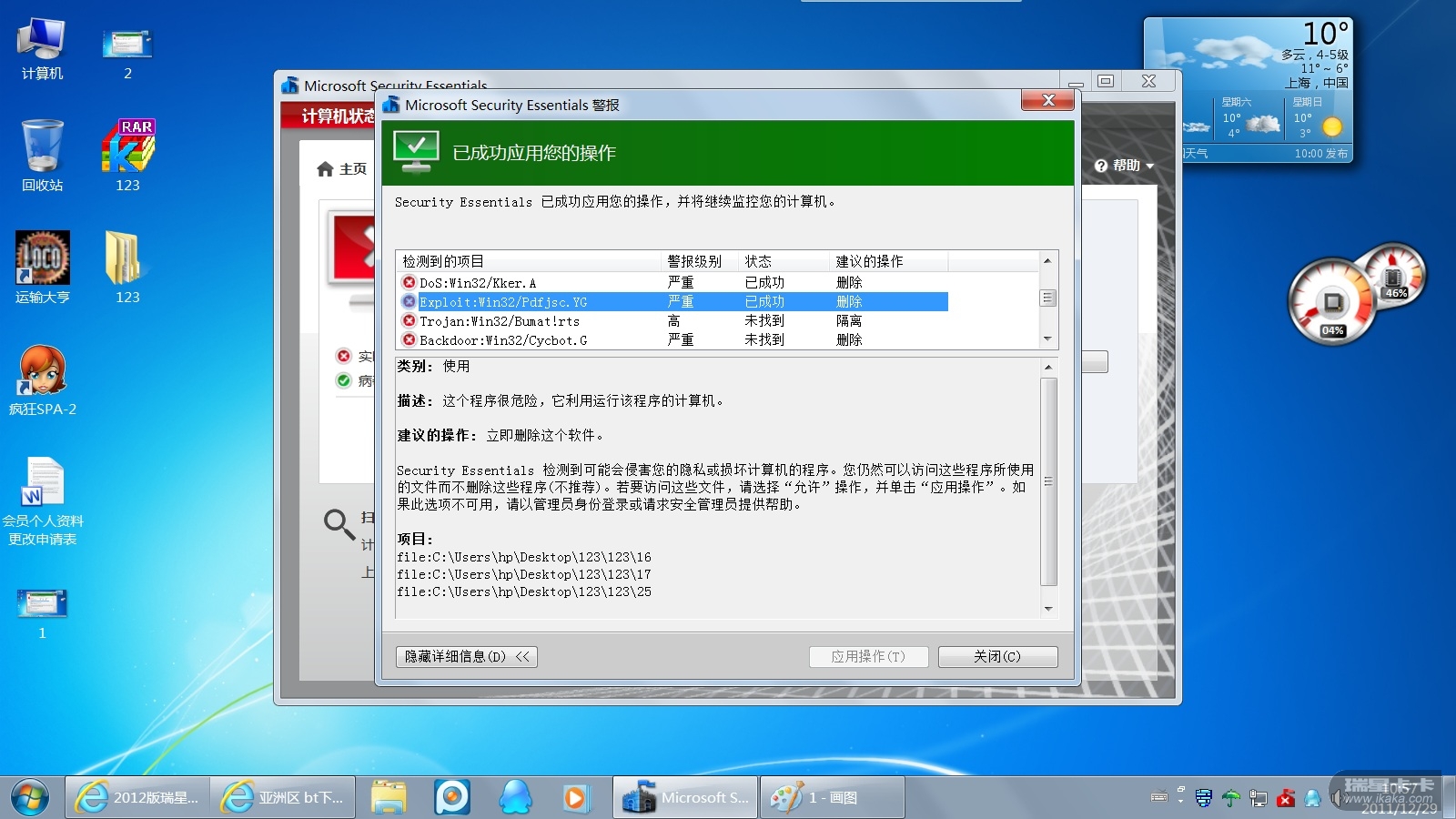Open the 会员个人资料更改申请表 Word document

coord(42,500)
